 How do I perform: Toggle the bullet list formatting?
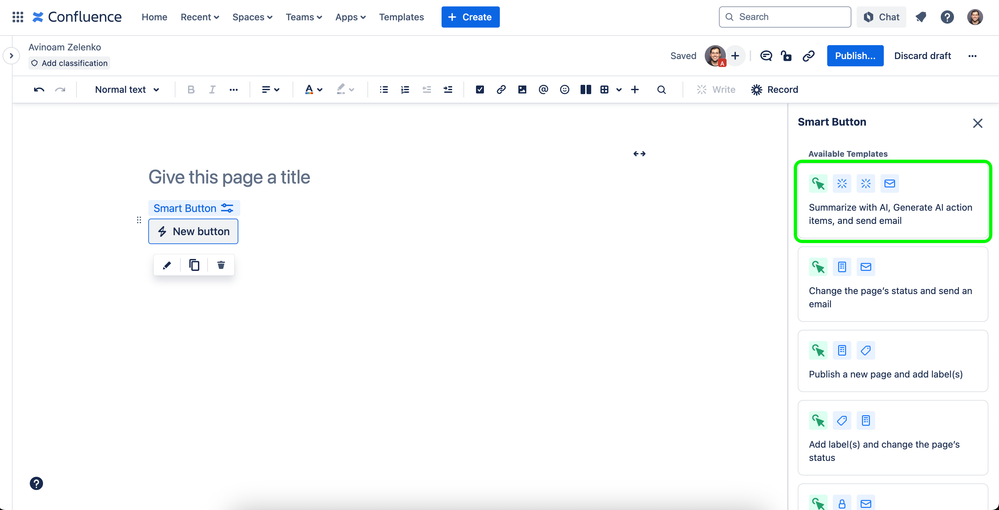click(384, 90)
